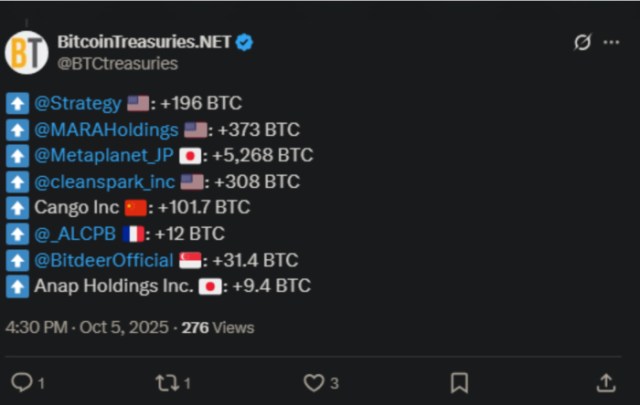Reply to the post via comment icon
The height and width of the screenshot is (405, 640).
point(22,382)
